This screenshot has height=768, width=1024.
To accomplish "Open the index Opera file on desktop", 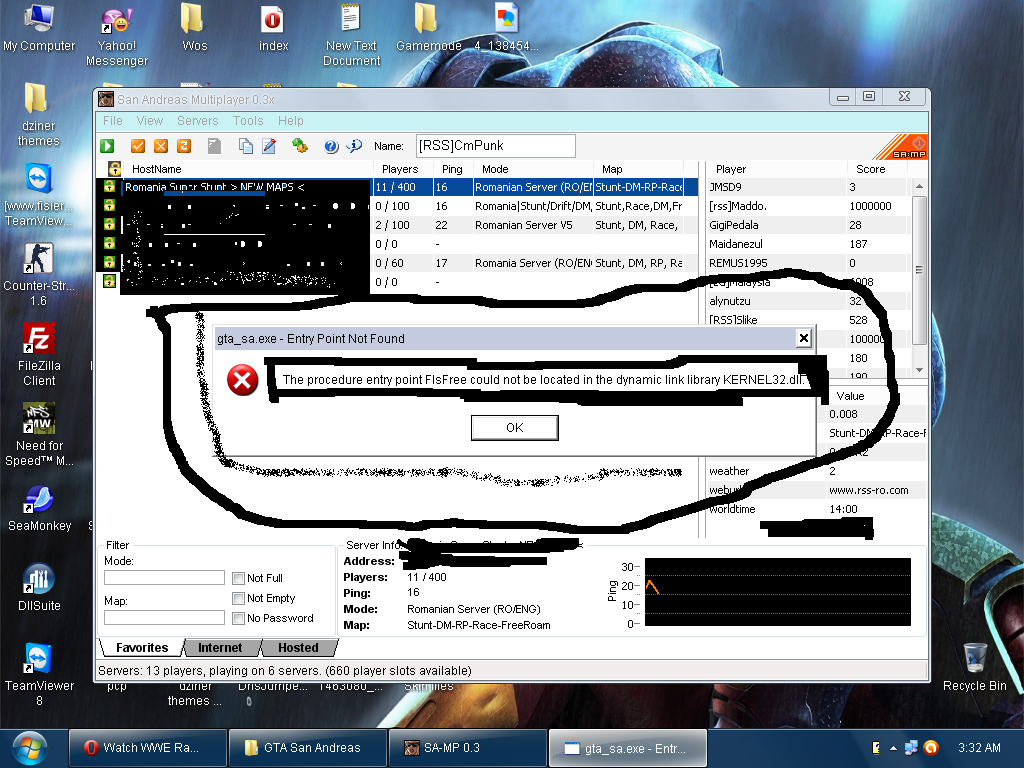I will click(x=272, y=28).
